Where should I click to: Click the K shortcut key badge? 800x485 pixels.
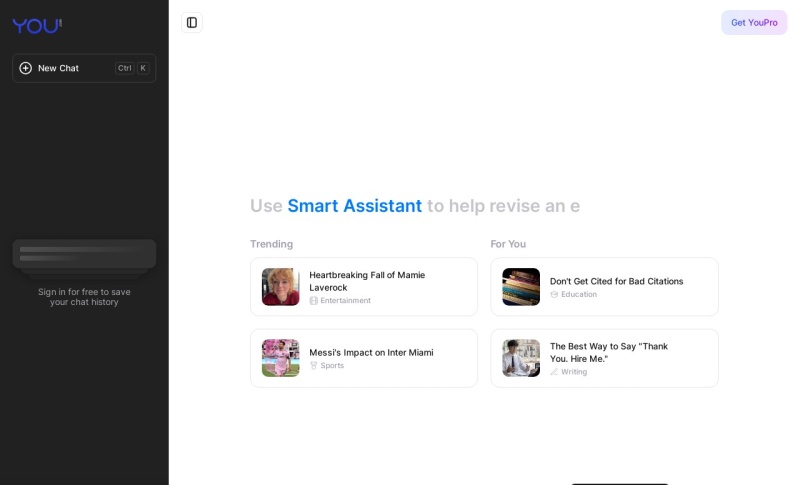(143, 68)
